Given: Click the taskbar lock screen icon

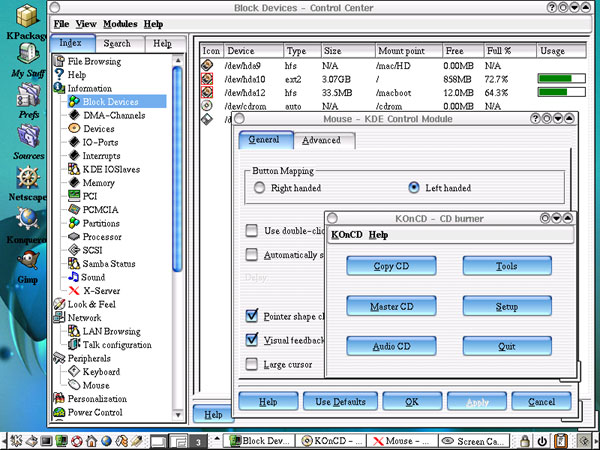Looking at the screenshot, I should pos(525,441).
